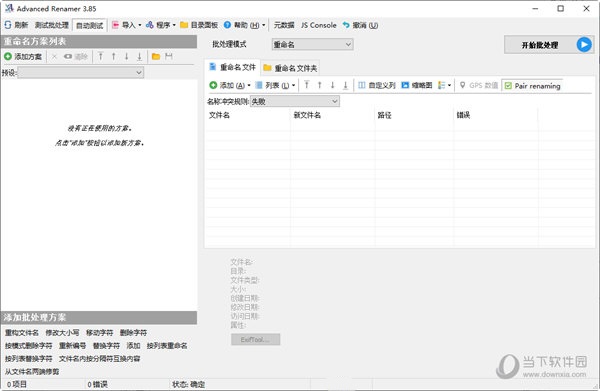Toggle the Pair renaming checkbox
The height and width of the screenshot is (391, 600).
pyautogui.click(x=508, y=86)
